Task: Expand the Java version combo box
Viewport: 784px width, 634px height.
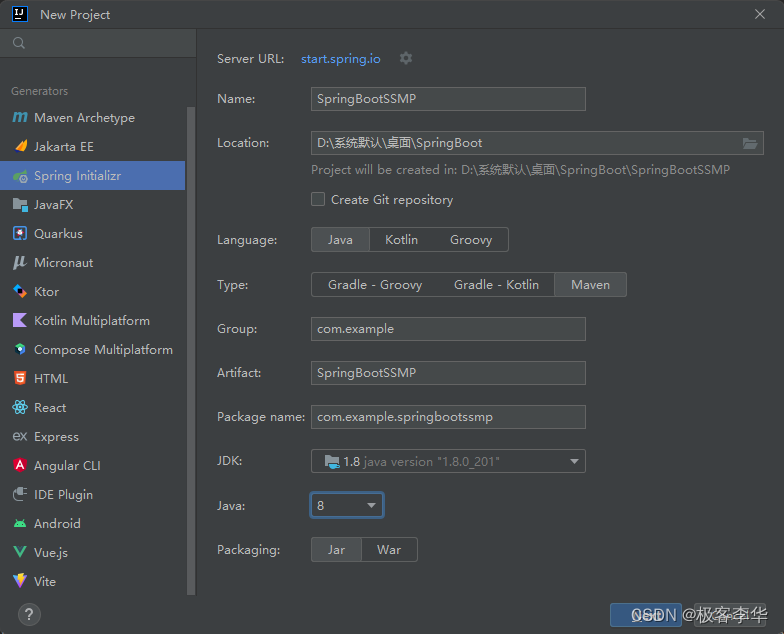Action: click(371, 505)
